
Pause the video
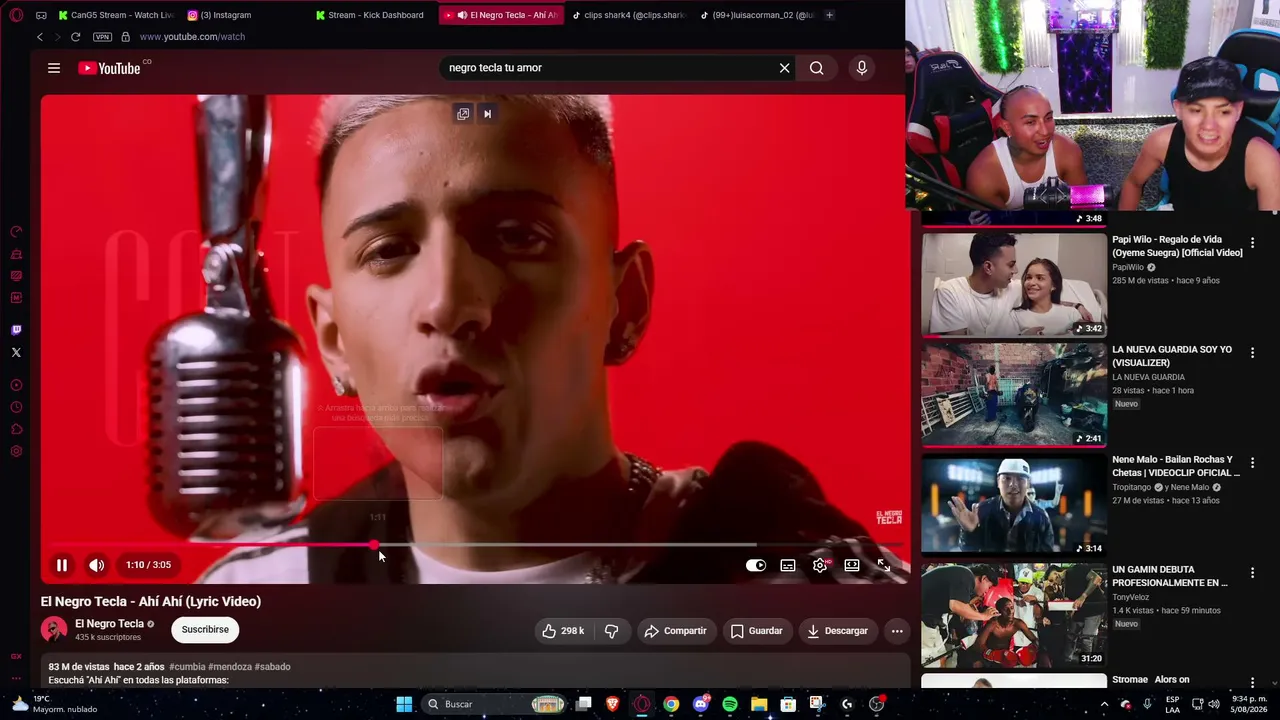tap(62, 565)
